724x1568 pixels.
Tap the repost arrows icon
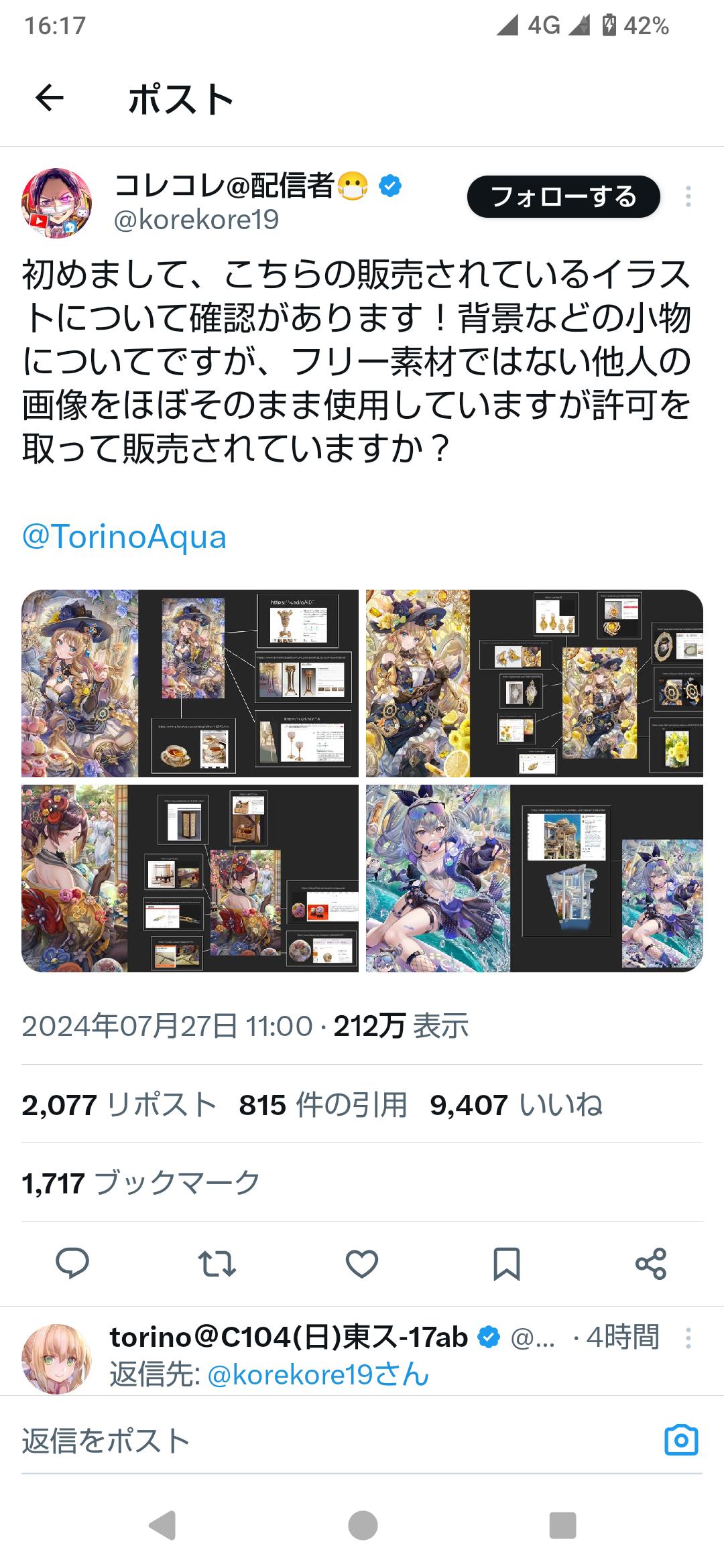pyautogui.click(x=217, y=1264)
